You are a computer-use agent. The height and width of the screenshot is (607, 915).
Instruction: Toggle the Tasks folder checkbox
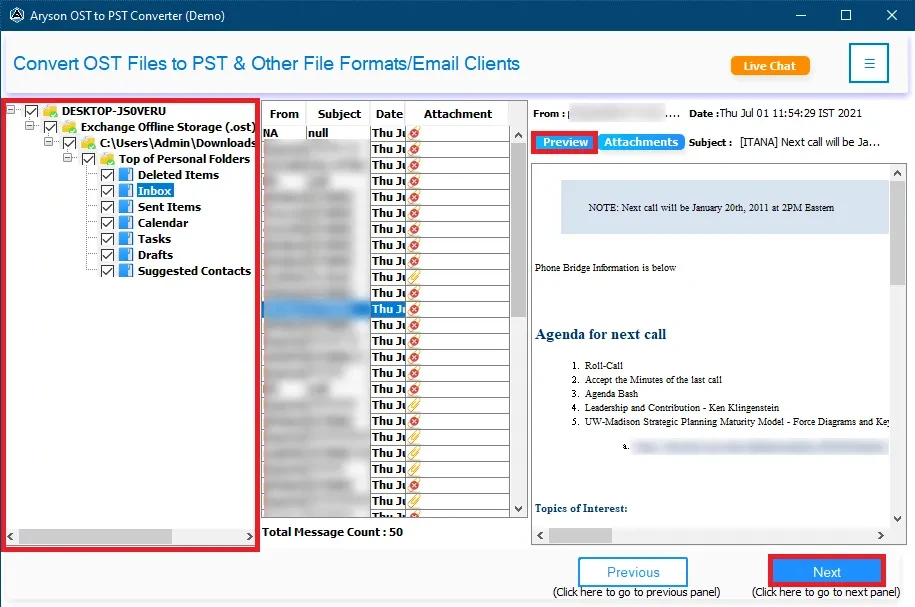(x=108, y=239)
